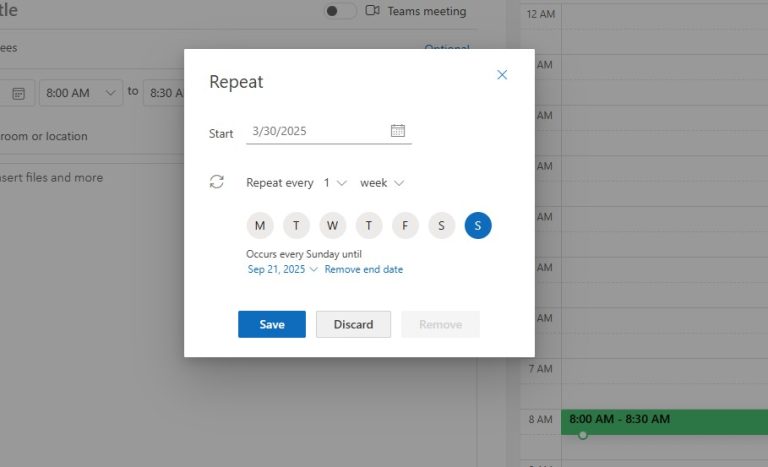Toggle Thursday in repeat days
This screenshot has height=467, width=768.
coord(369,225)
